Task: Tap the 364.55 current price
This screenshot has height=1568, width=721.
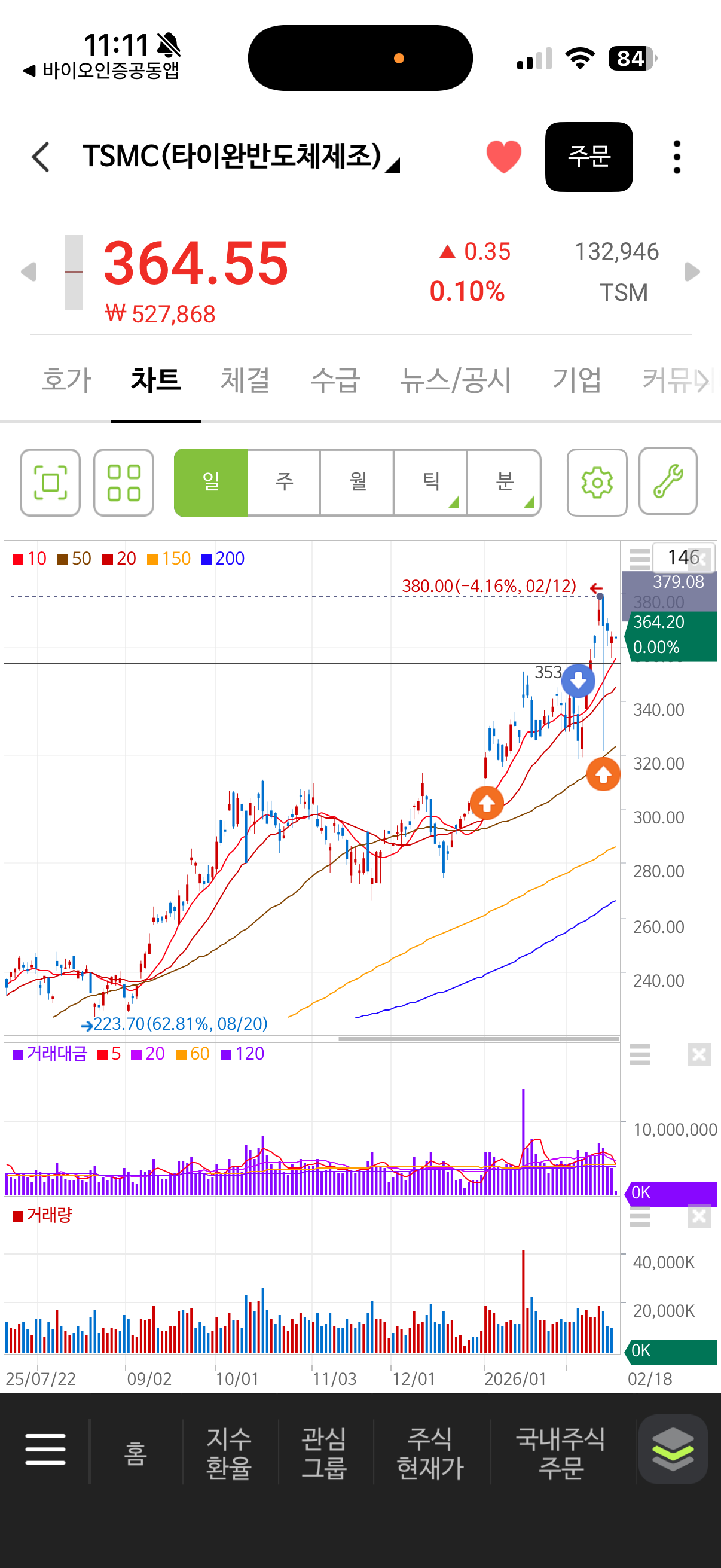Action: point(196,263)
